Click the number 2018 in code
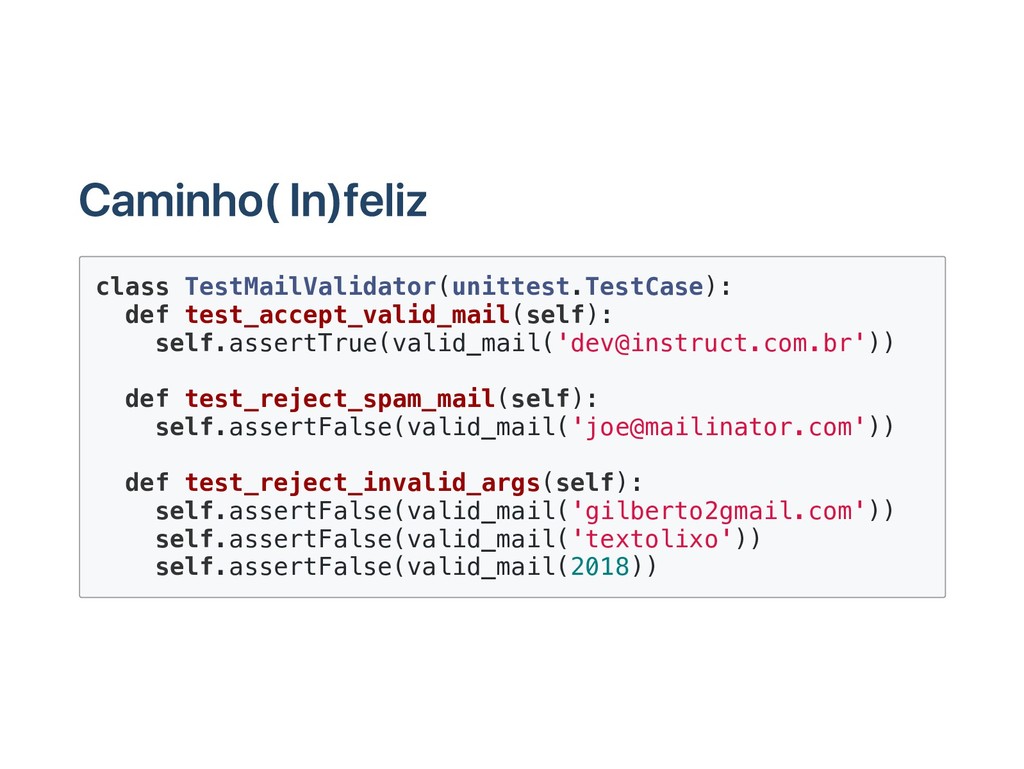Image resolution: width=1024 pixels, height=769 pixels. pos(600,567)
